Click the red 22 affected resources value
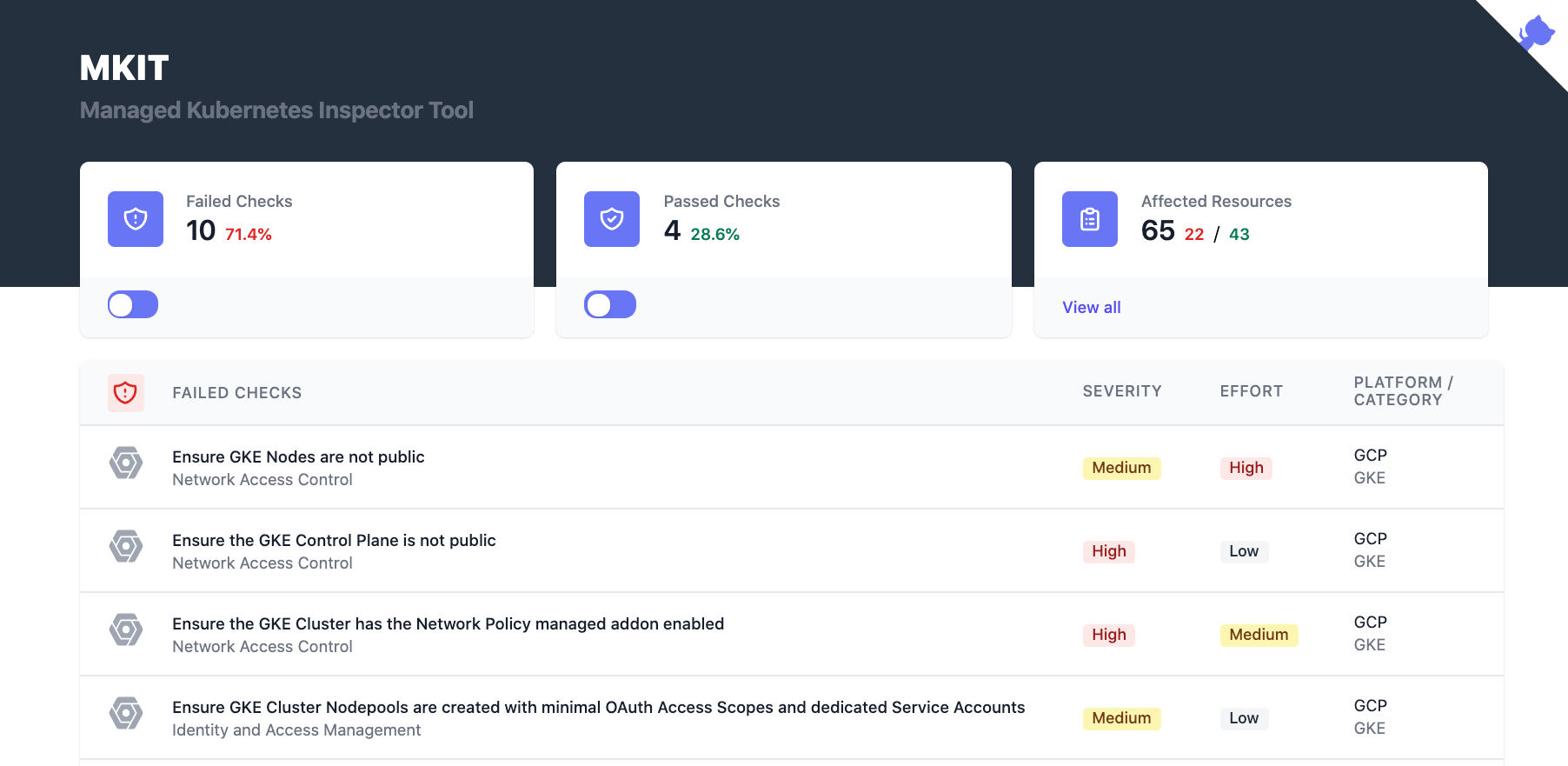The image size is (1568, 766). pyautogui.click(x=1194, y=235)
